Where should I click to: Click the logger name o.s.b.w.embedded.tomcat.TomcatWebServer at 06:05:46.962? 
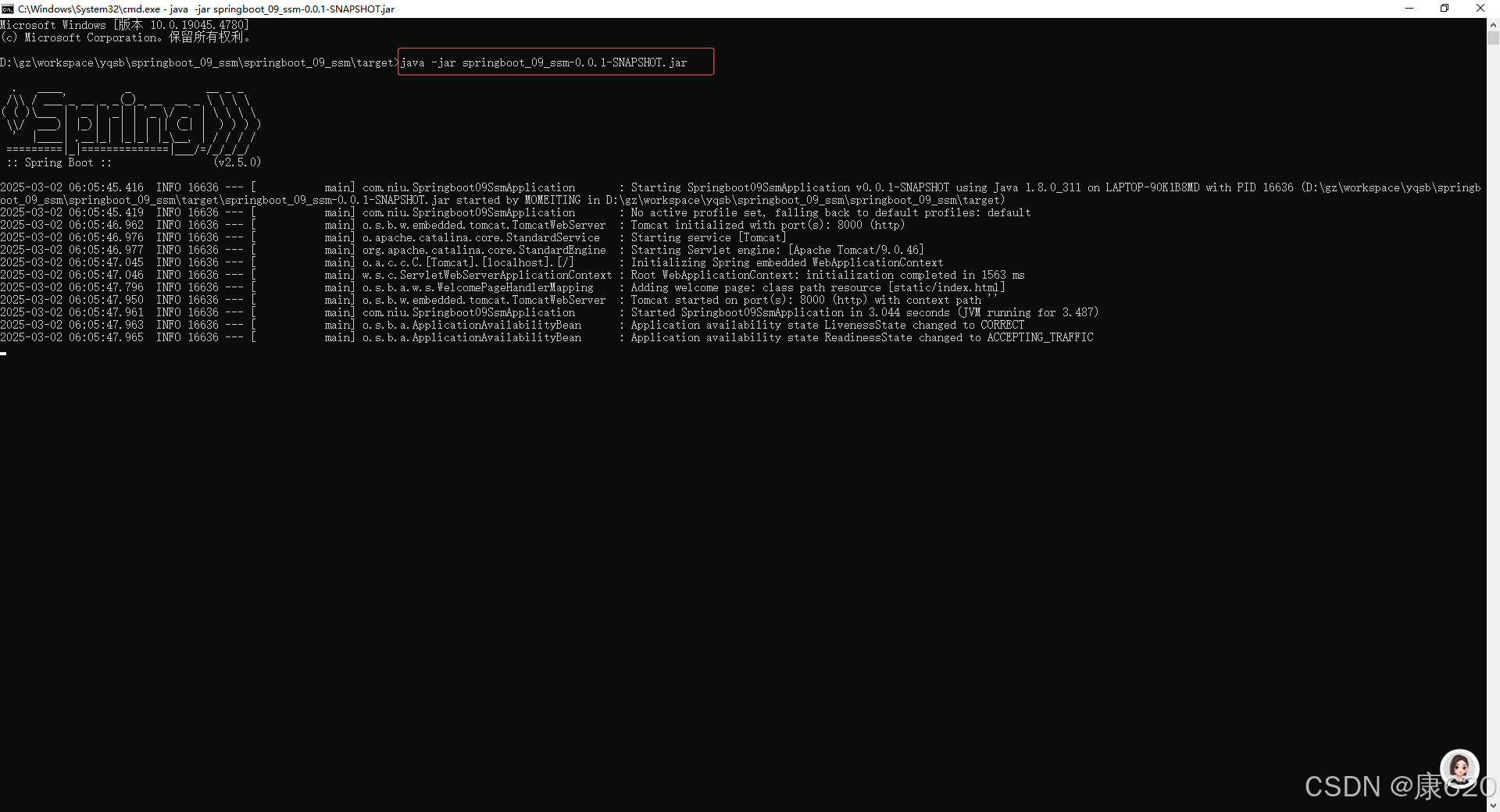click(484, 225)
